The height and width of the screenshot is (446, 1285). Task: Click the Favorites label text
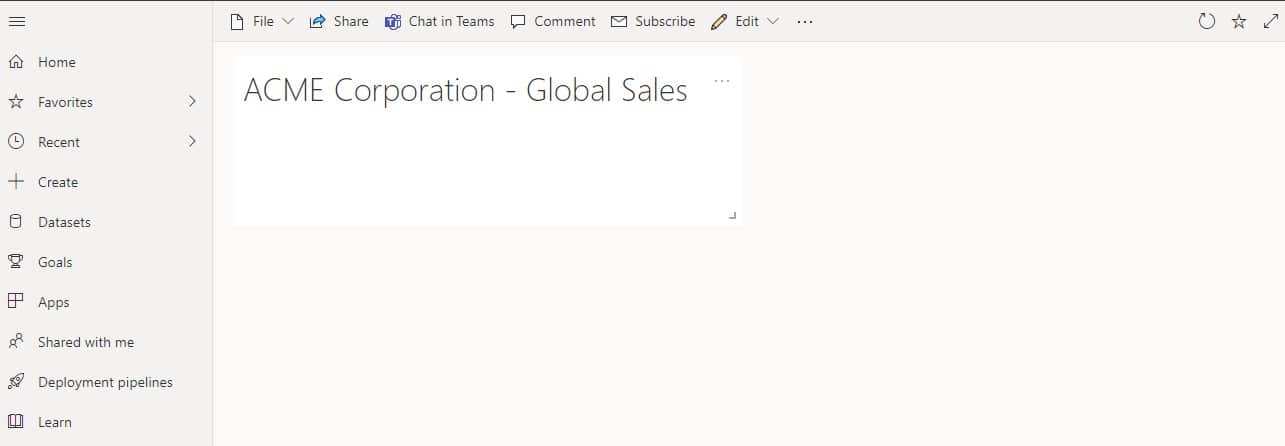[x=65, y=102]
